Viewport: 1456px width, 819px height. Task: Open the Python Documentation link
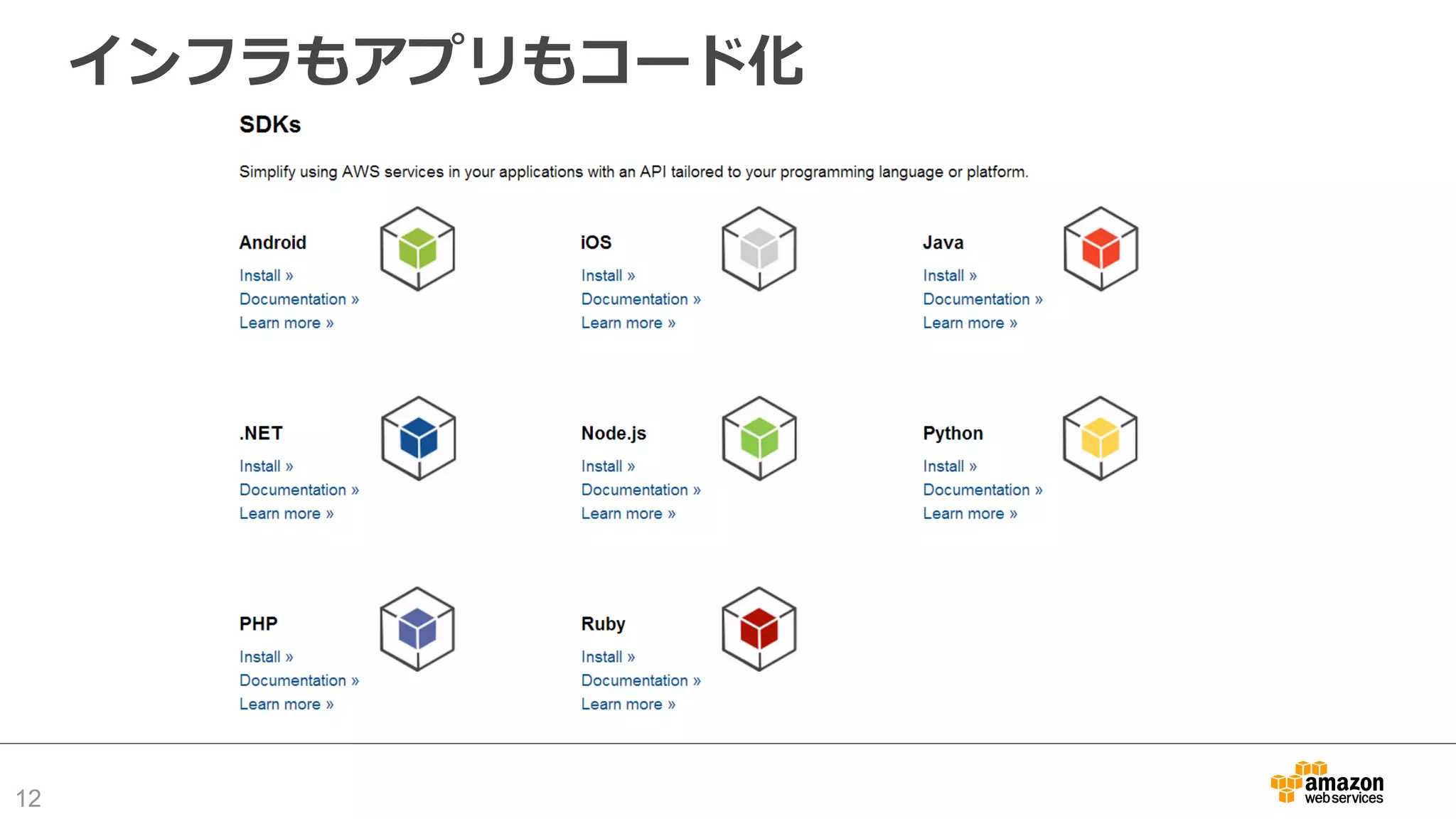pos(983,490)
